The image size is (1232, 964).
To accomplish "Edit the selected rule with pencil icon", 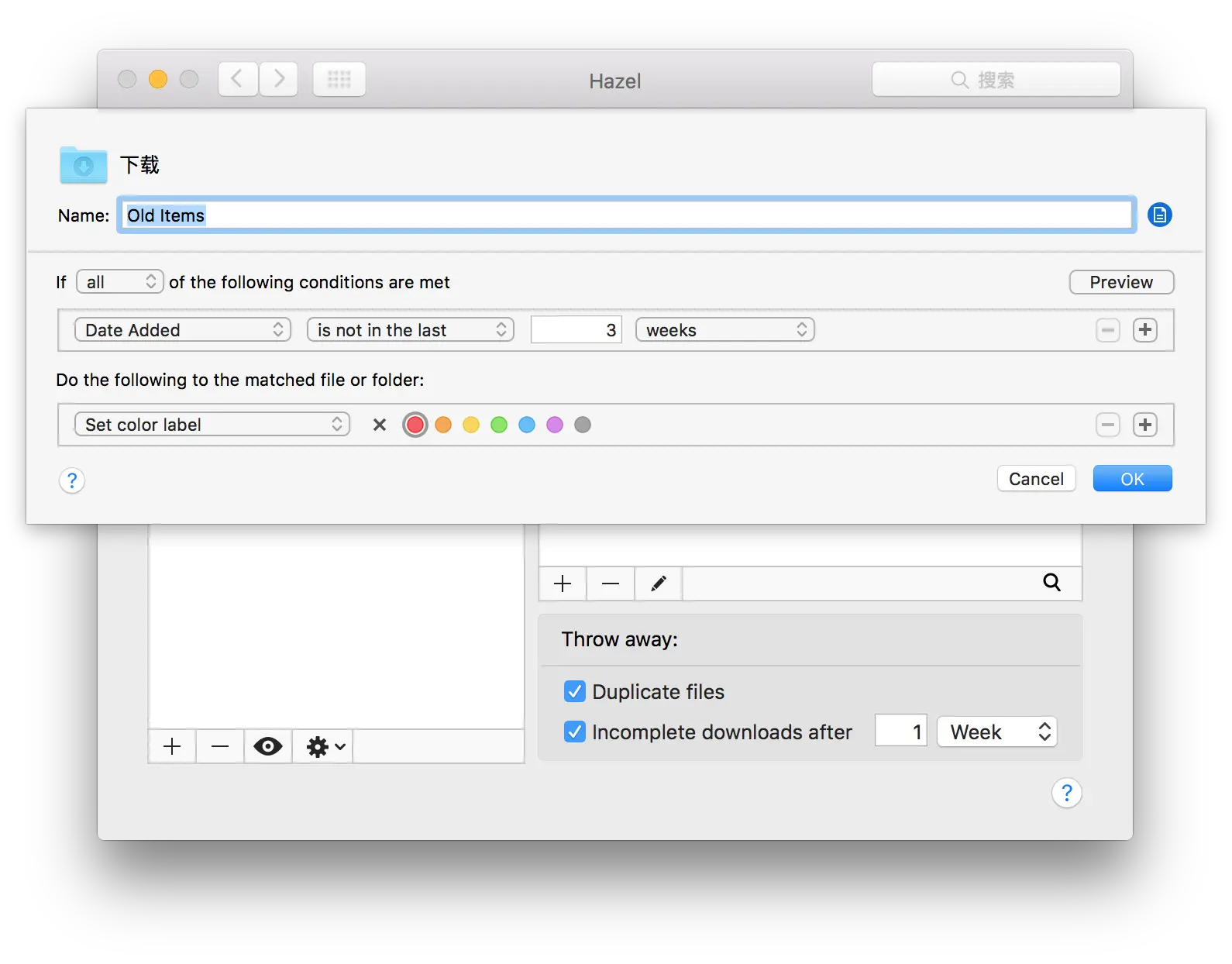I will point(659,584).
